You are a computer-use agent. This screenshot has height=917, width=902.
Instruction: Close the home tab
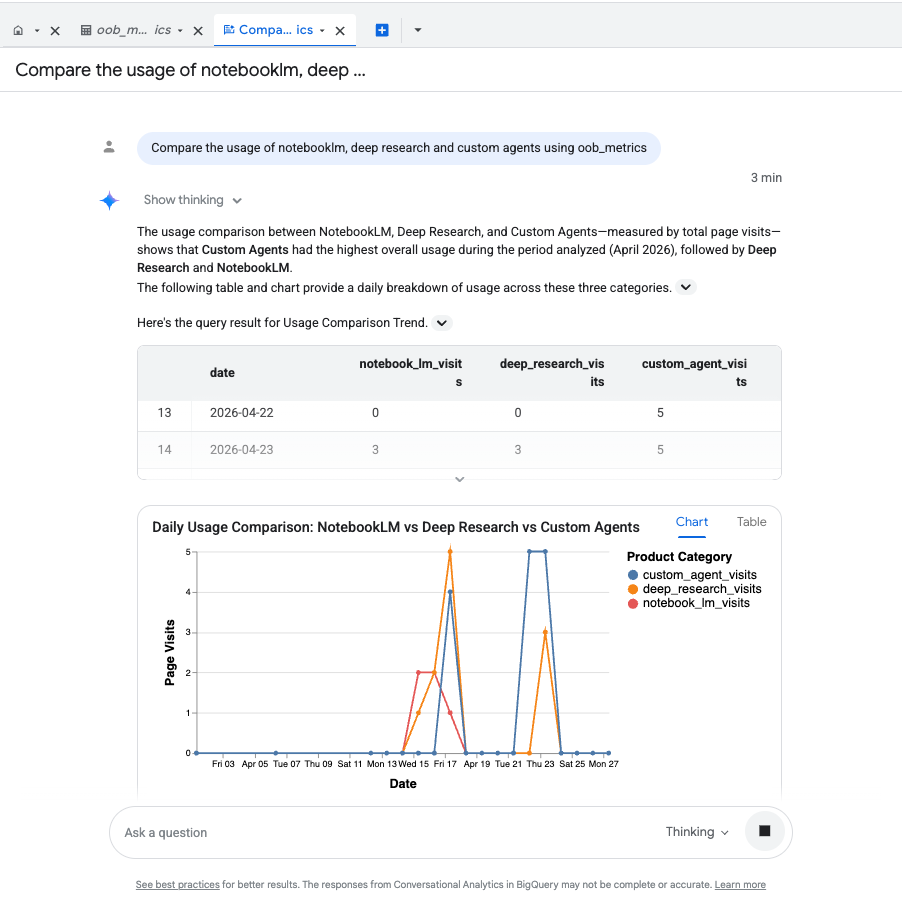point(55,31)
